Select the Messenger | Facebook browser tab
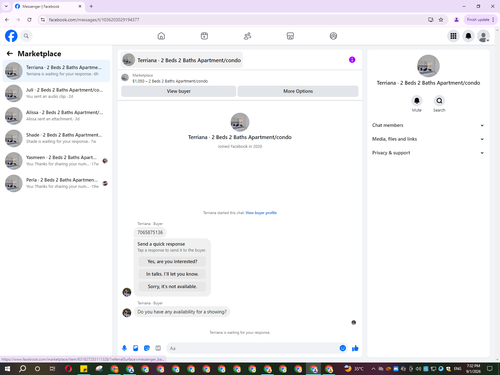The height and width of the screenshot is (375, 500). pyautogui.click(x=48, y=6)
